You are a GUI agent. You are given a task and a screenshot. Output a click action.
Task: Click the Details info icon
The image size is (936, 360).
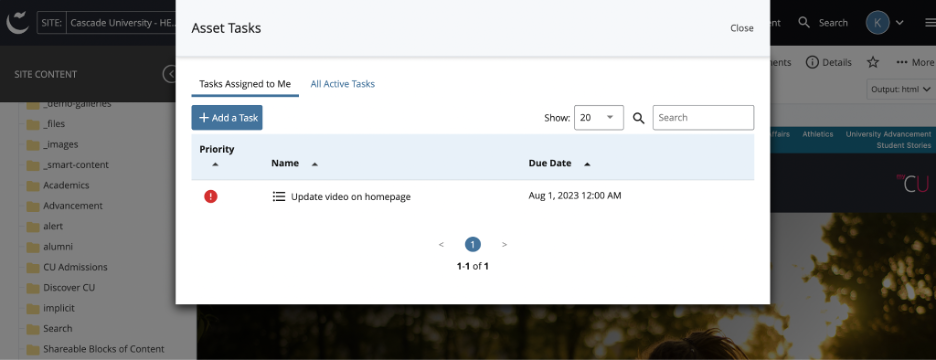tap(812, 62)
